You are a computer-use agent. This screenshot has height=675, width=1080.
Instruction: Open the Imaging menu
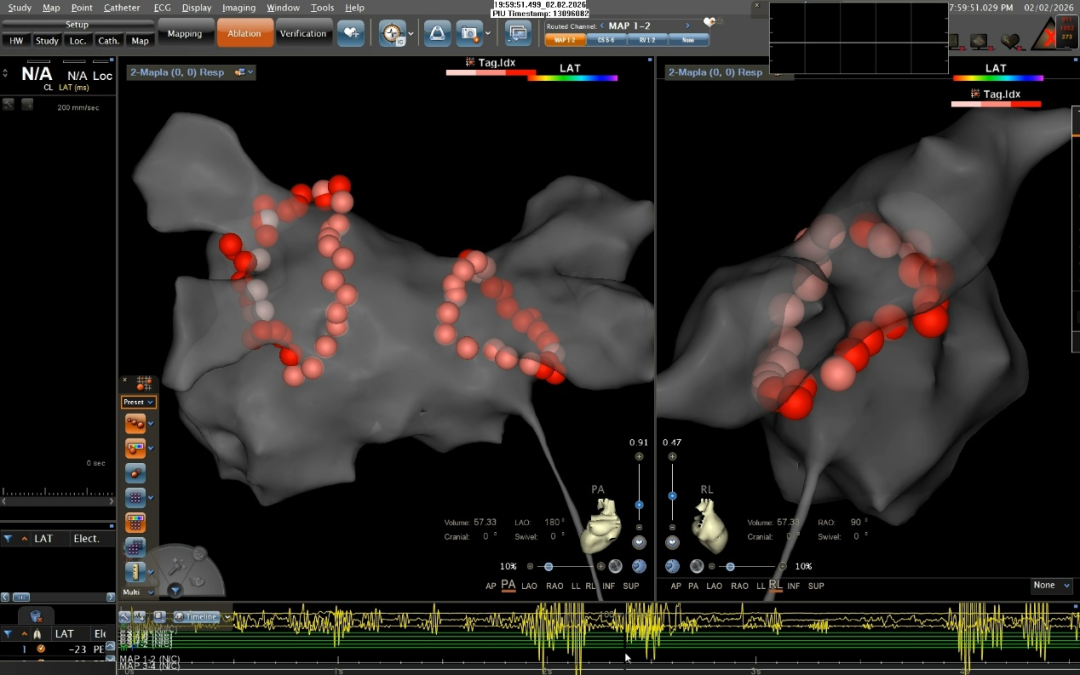[x=239, y=8]
